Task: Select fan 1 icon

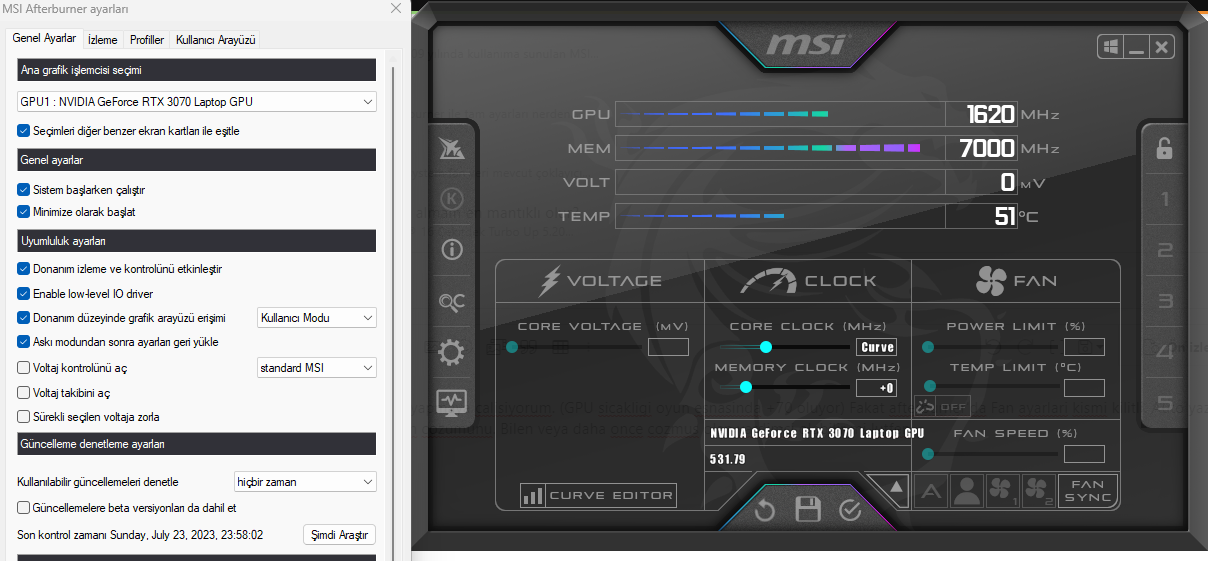Action: [x=1002, y=490]
